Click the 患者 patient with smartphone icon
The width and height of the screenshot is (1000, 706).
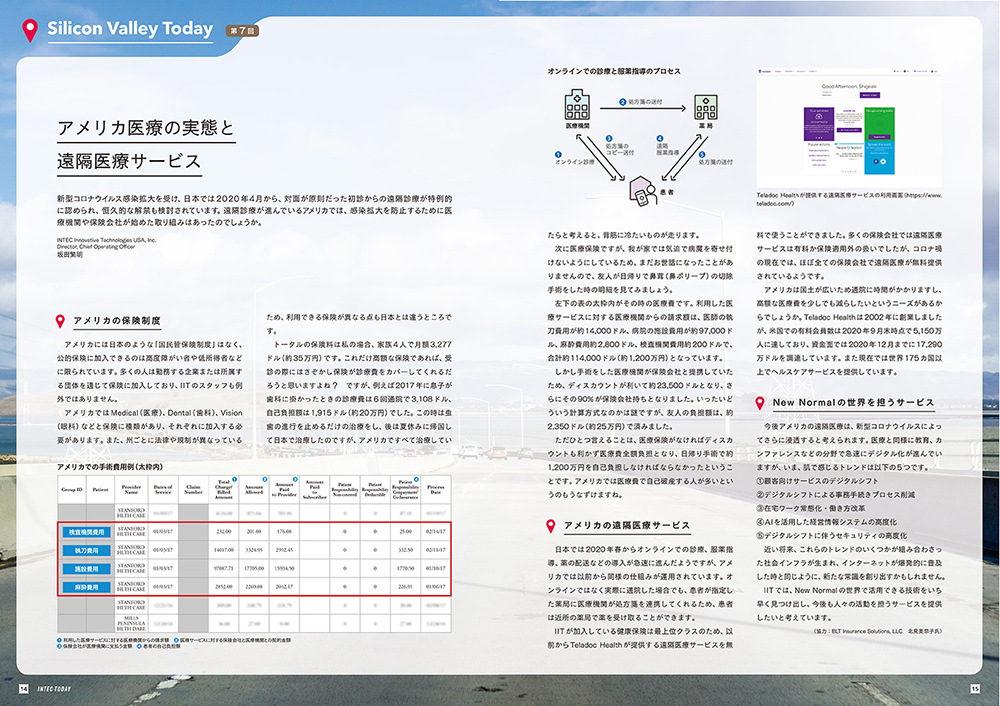643,191
